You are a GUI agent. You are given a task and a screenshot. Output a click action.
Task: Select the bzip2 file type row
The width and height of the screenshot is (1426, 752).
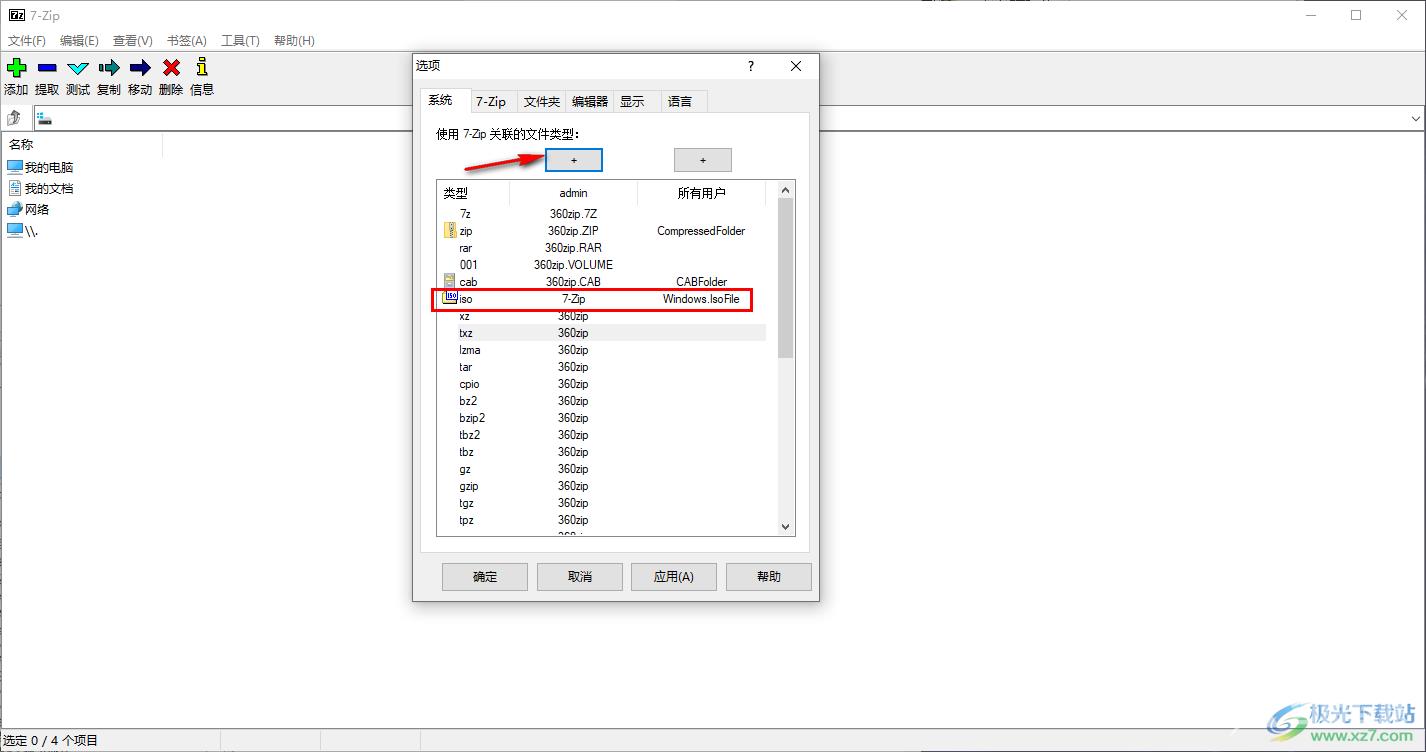602,417
